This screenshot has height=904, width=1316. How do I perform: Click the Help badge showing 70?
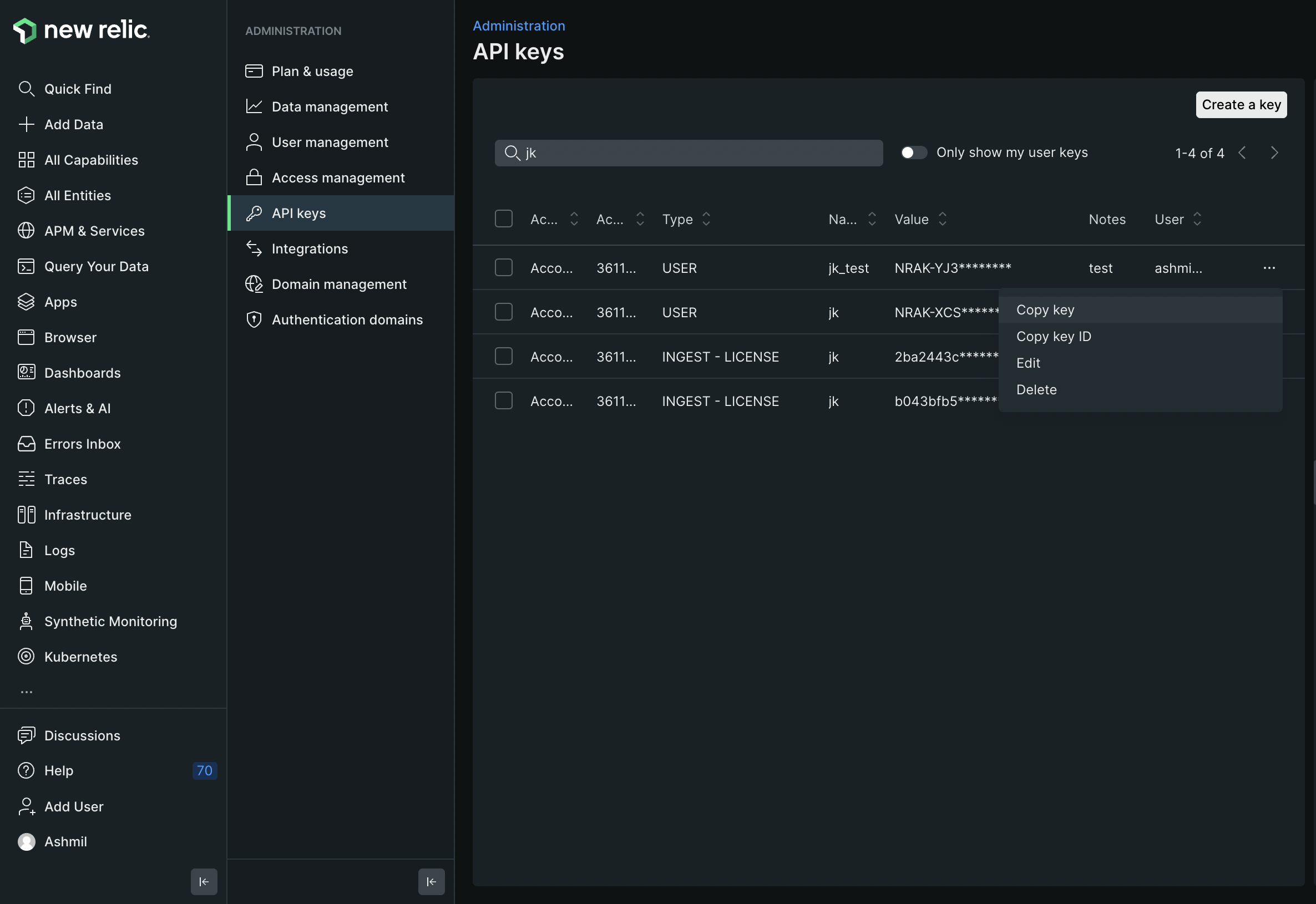205,771
